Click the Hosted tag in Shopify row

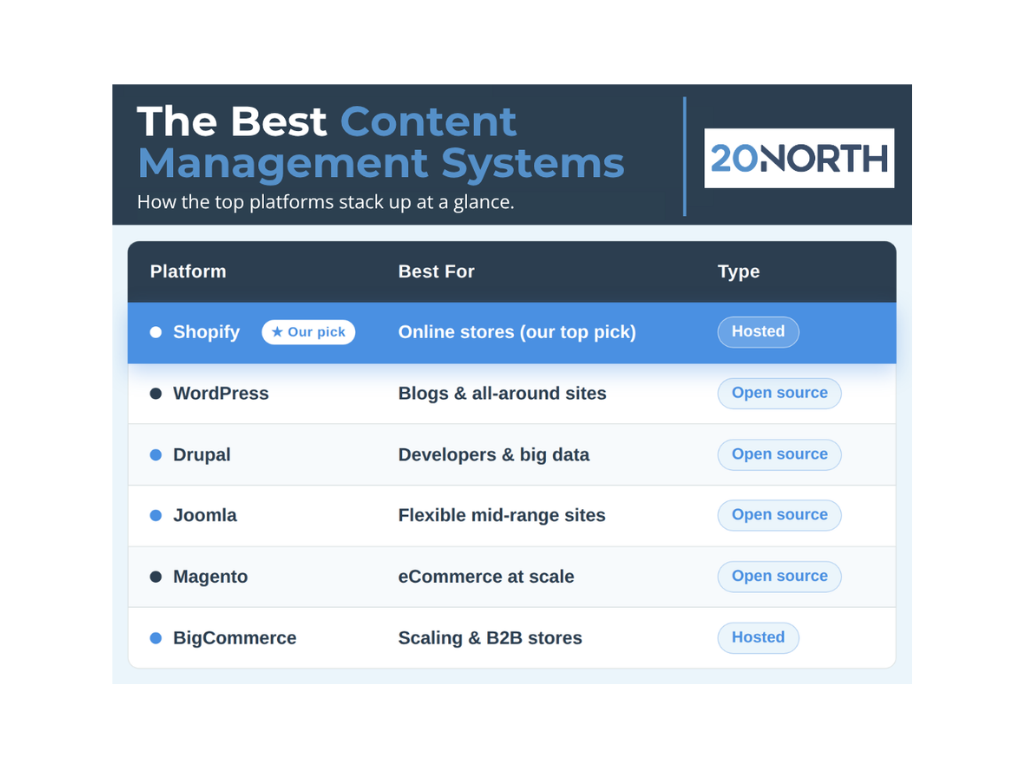pos(758,332)
